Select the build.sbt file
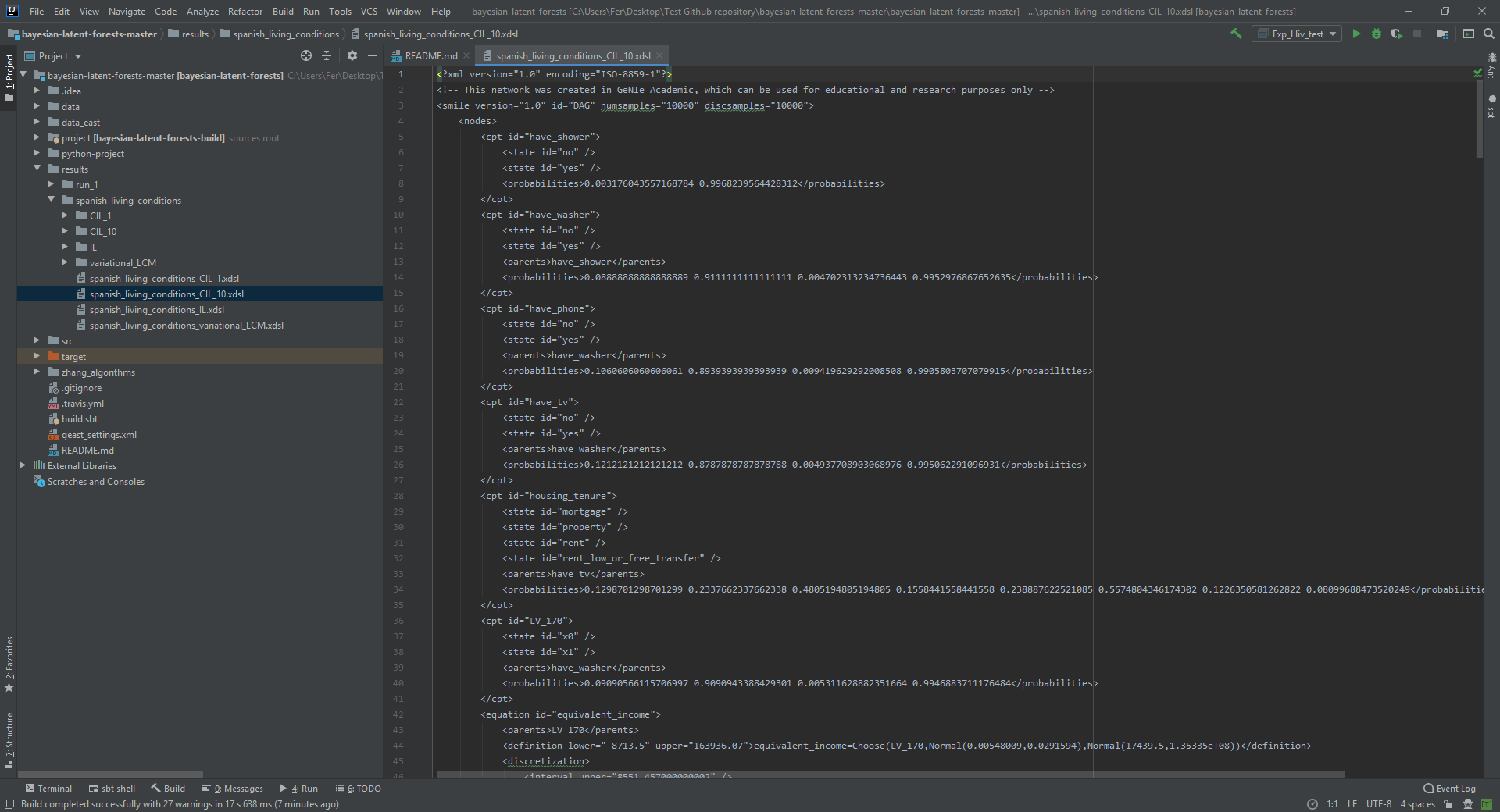This screenshot has width=1500, height=812. point(80,419)
